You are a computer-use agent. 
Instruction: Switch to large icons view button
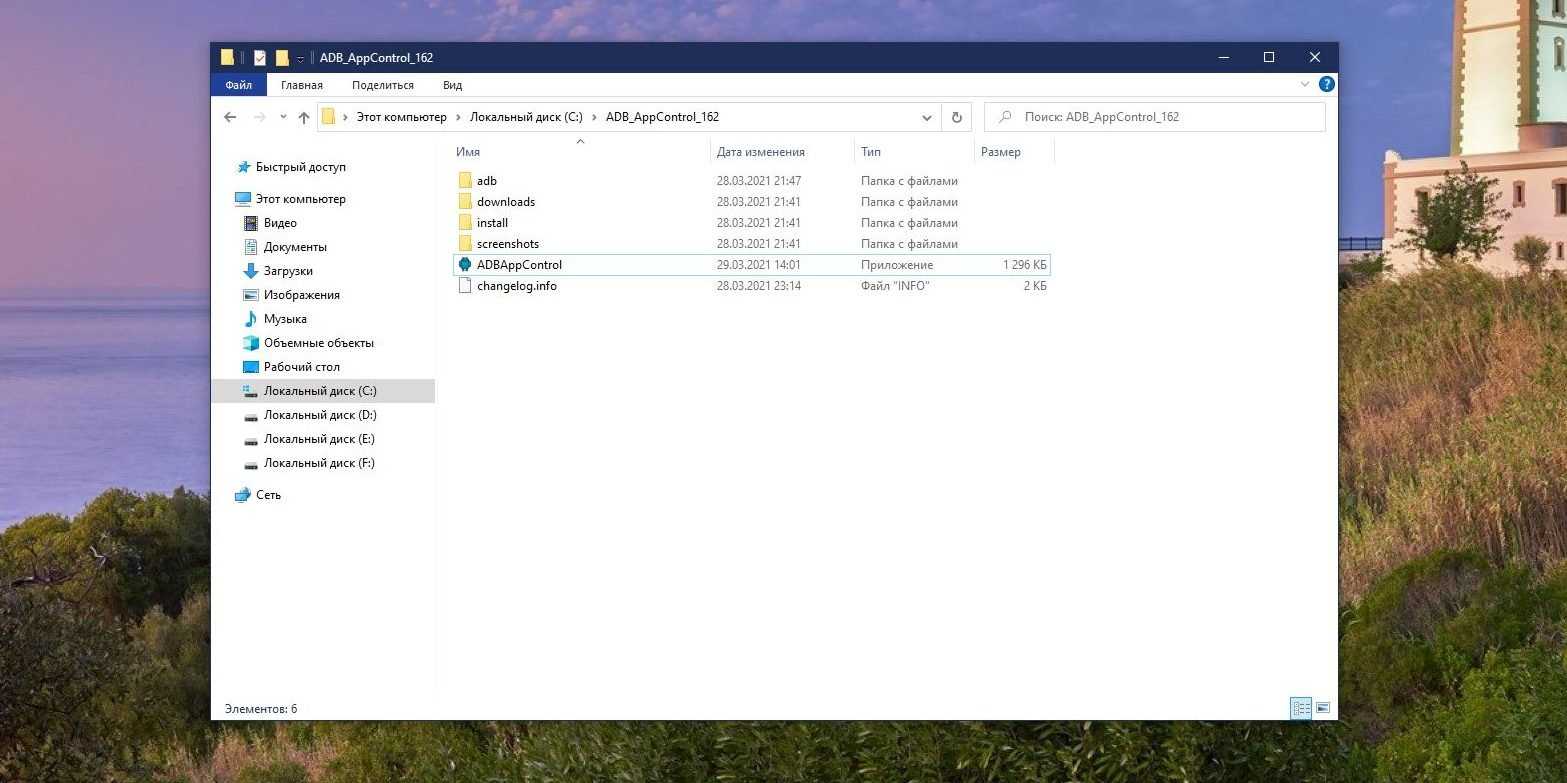point(1323,708)
